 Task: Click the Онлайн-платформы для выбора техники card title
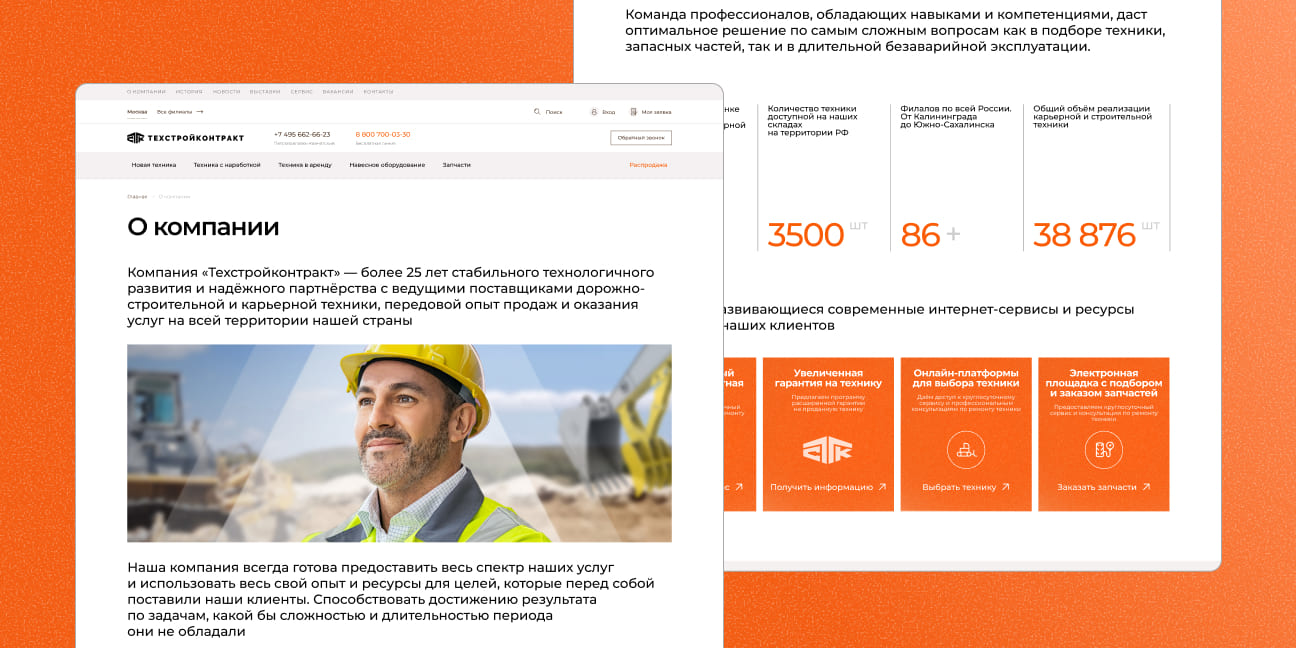966,378
